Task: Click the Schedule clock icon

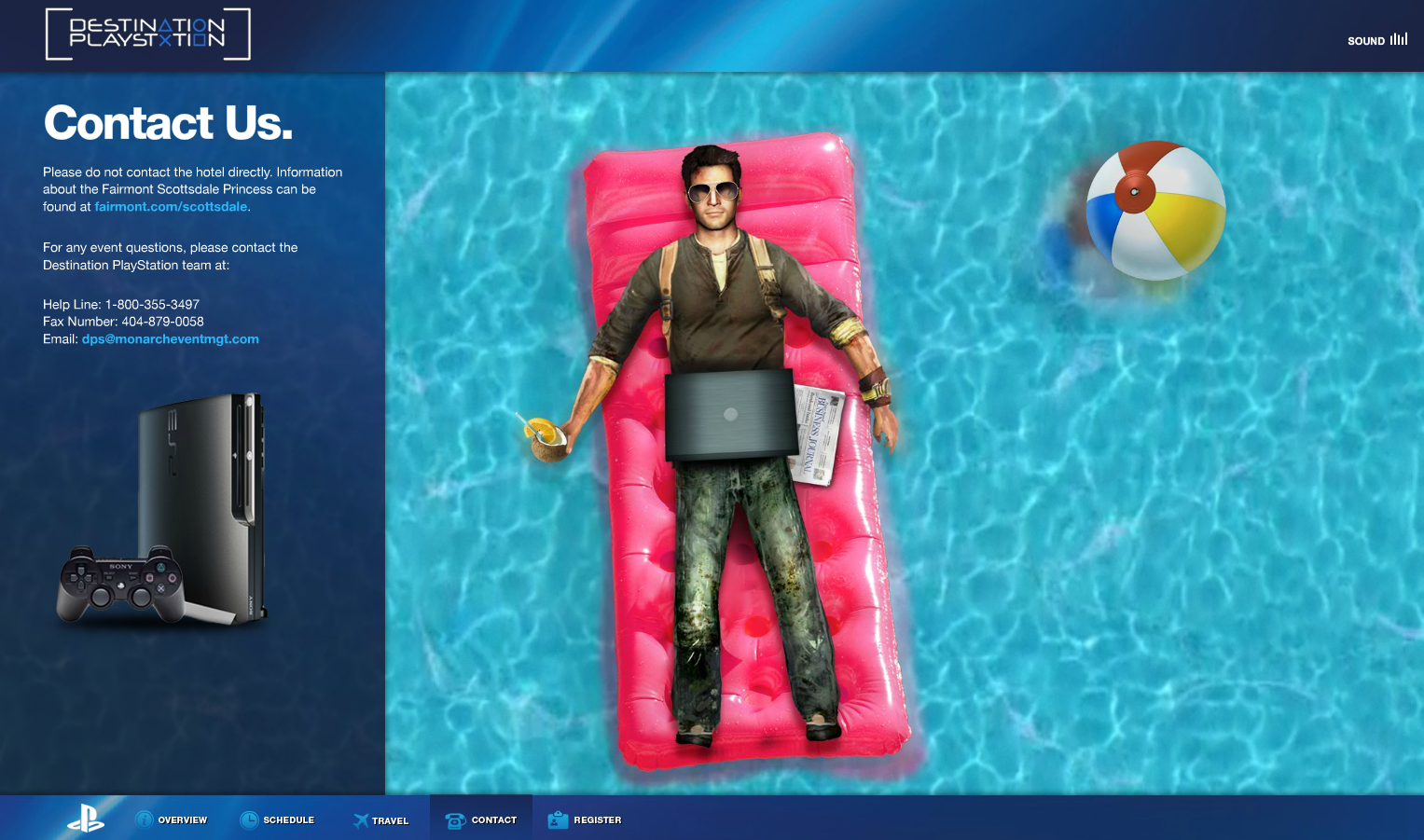Action: click(249, 819)
